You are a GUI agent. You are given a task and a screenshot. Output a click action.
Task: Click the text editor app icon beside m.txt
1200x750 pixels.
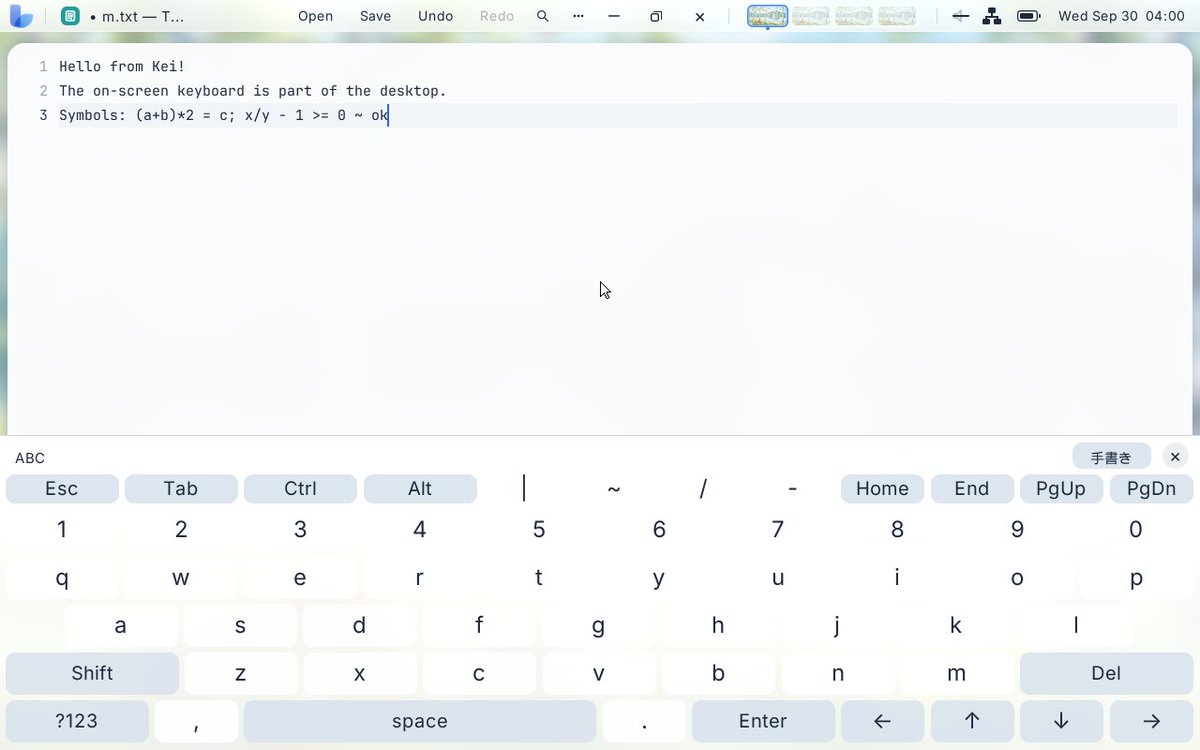[x=70, y=16]
